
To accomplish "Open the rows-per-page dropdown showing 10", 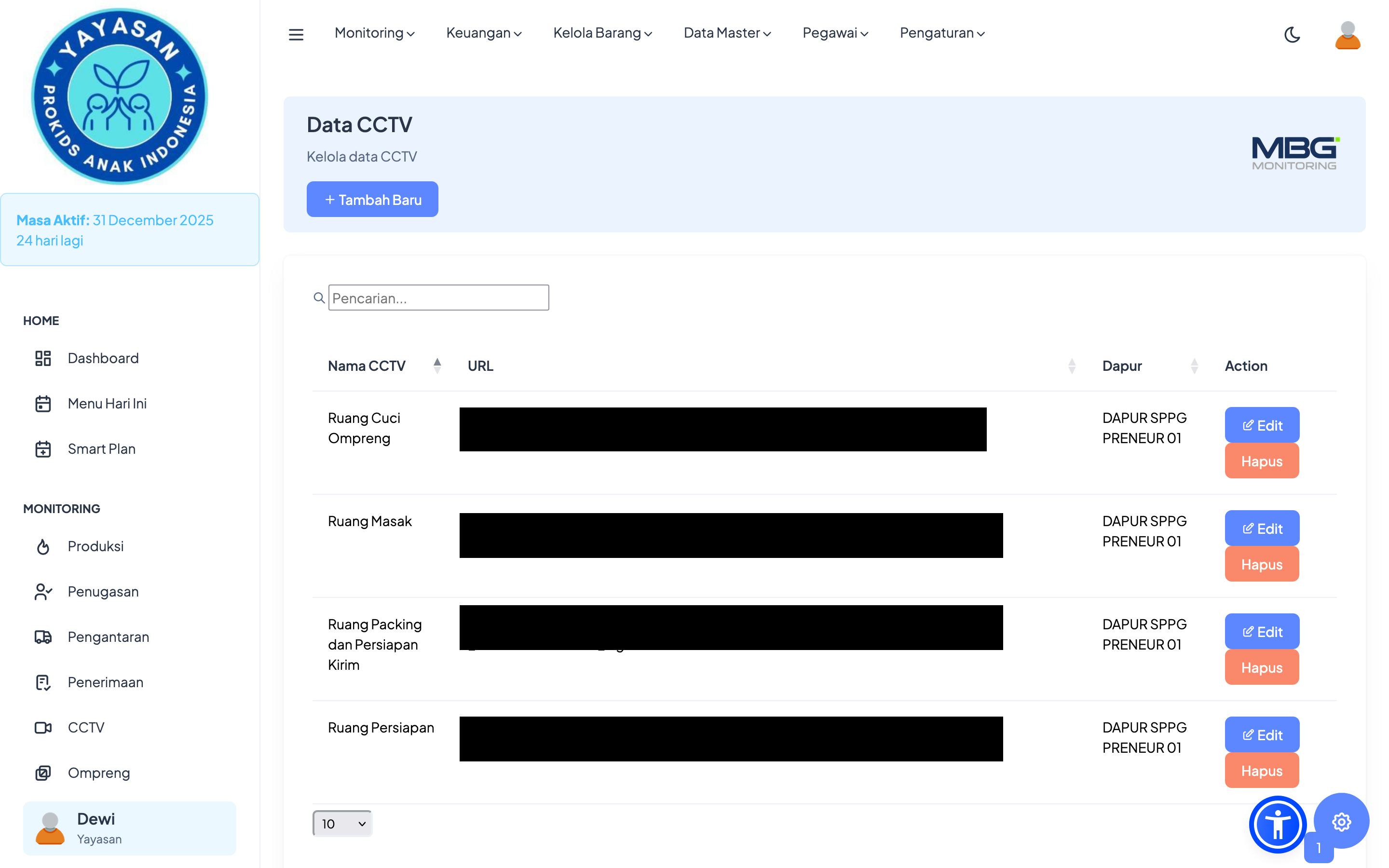I will click(x=342, y=823).
